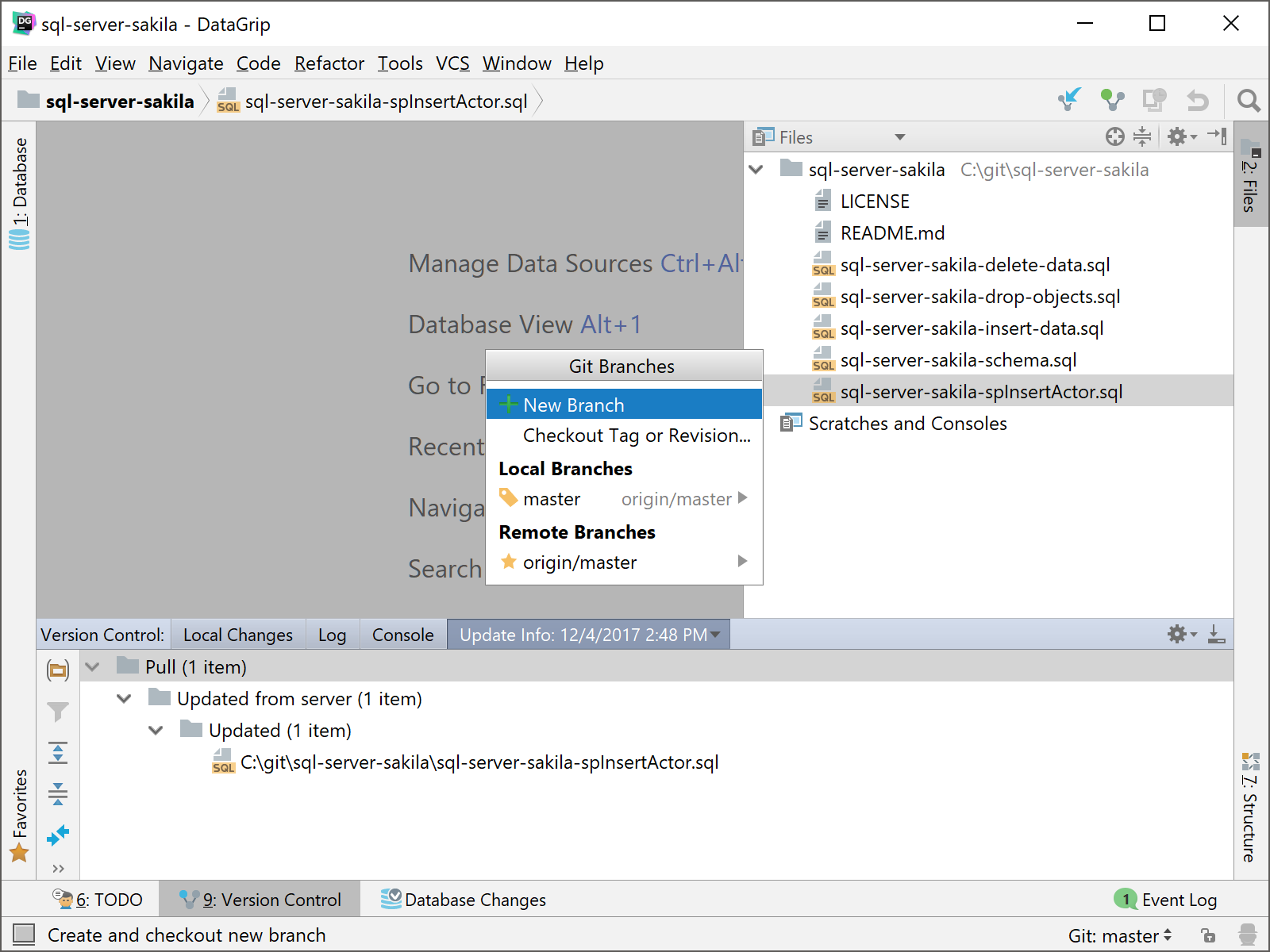Viewport: 1270px width, 952px height.
Task: Open Search Everywhere magnifier icon
Action: coord(1249,101)
